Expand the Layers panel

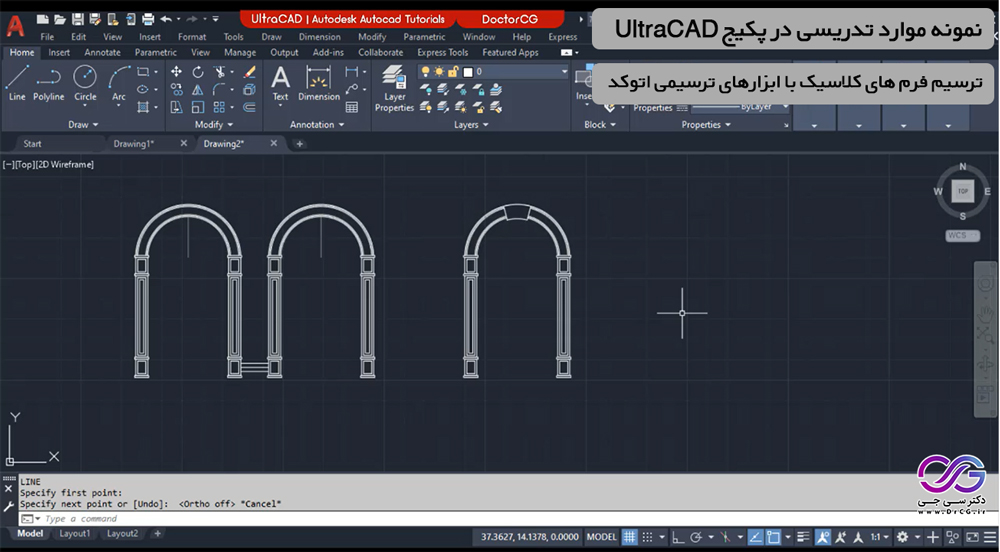click(x=471, y=124)
